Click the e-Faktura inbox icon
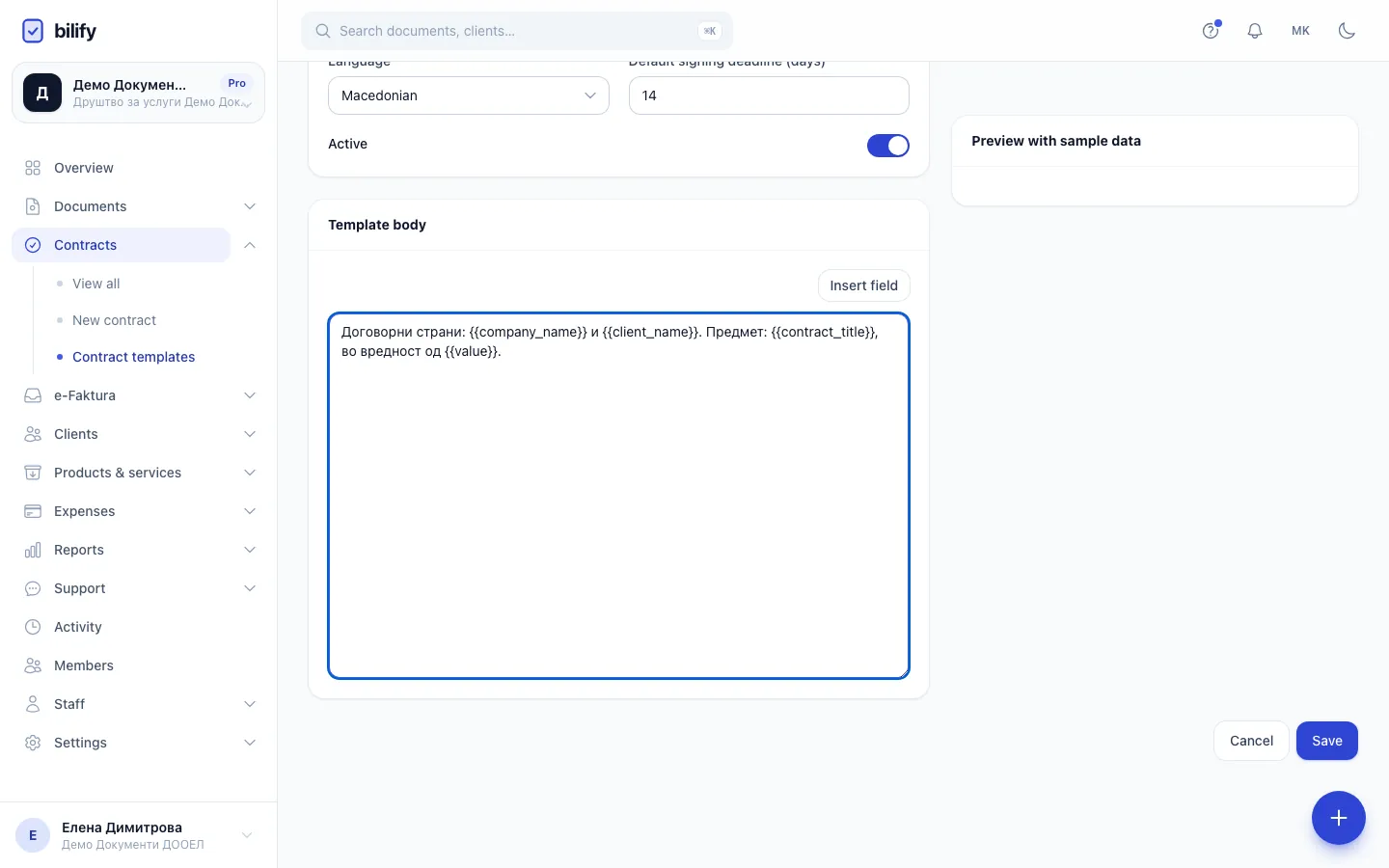 (x=33, y=395)
